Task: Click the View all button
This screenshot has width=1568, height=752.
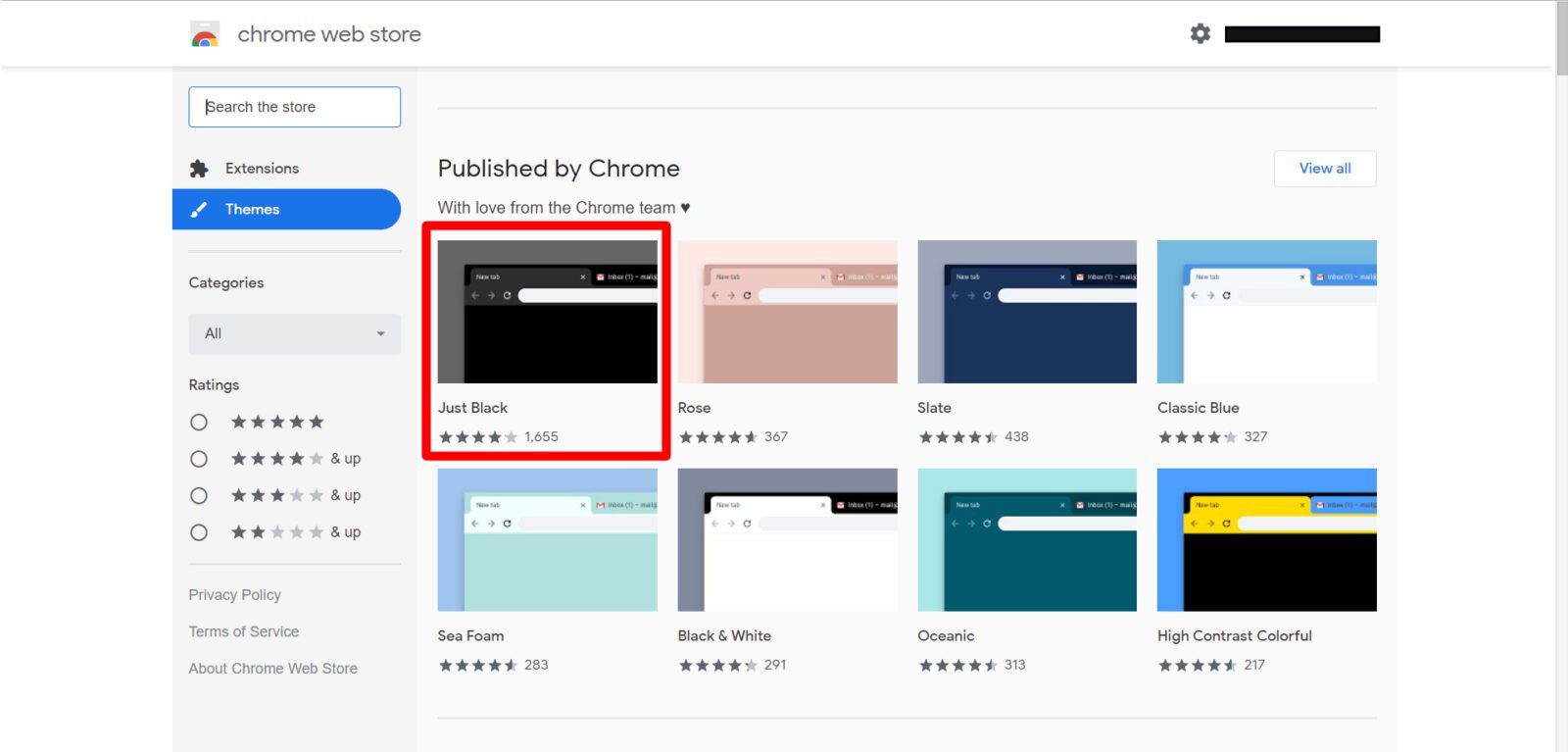Action: point(1325,169)
